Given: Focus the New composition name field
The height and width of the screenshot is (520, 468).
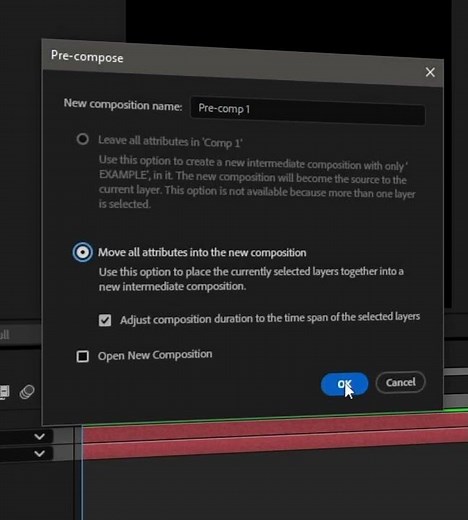Looking at the screenshot, I should (308, 111).
